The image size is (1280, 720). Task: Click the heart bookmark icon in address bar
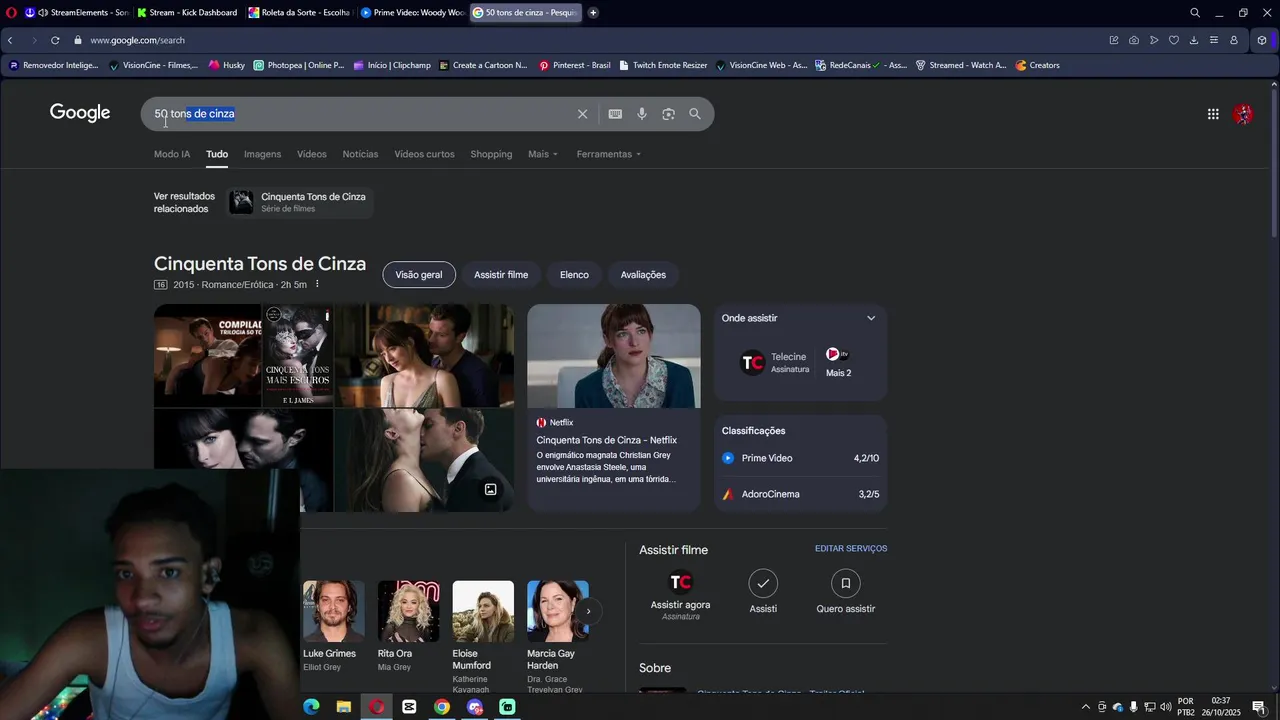coord(1174,40)
